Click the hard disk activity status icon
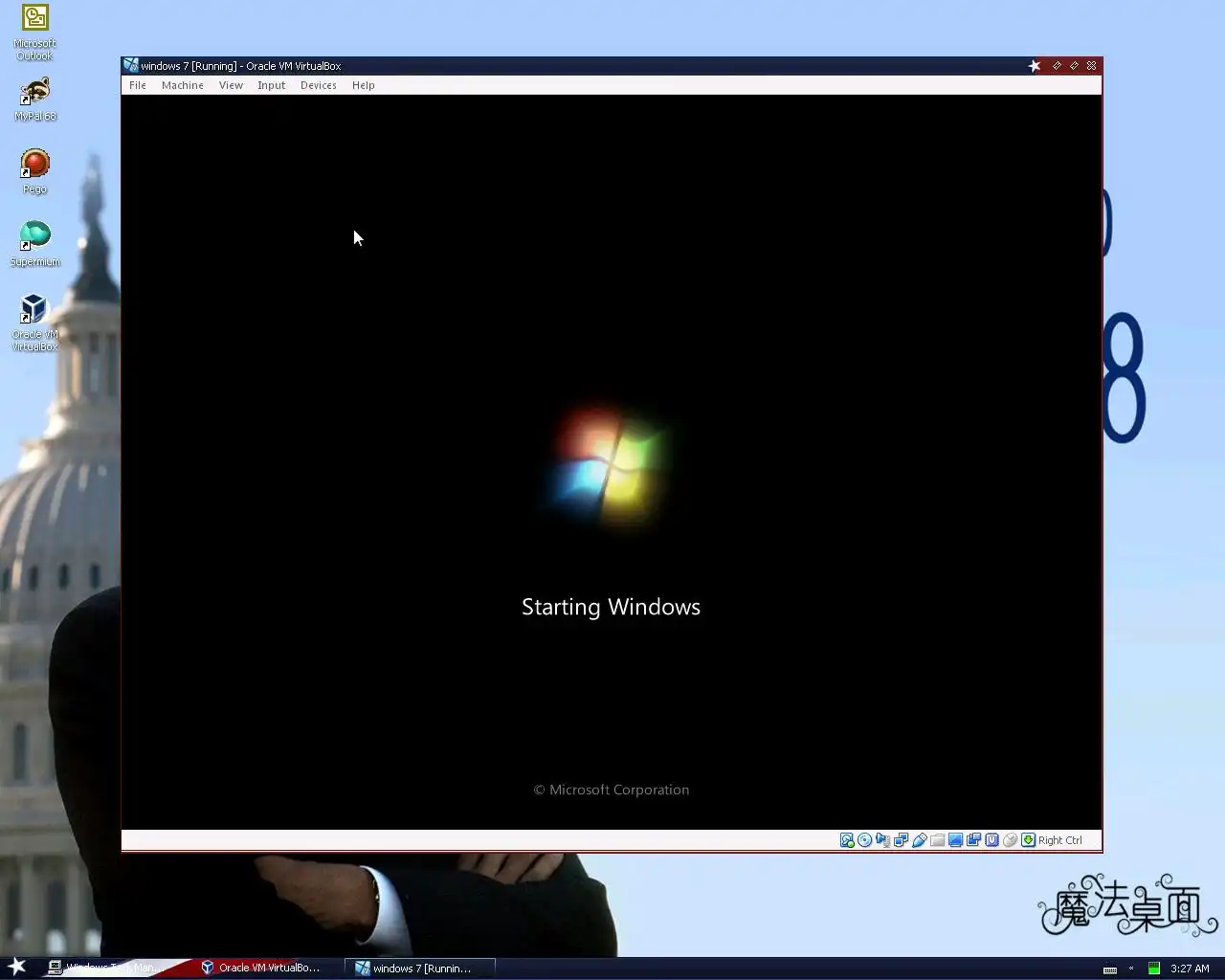 847,840
